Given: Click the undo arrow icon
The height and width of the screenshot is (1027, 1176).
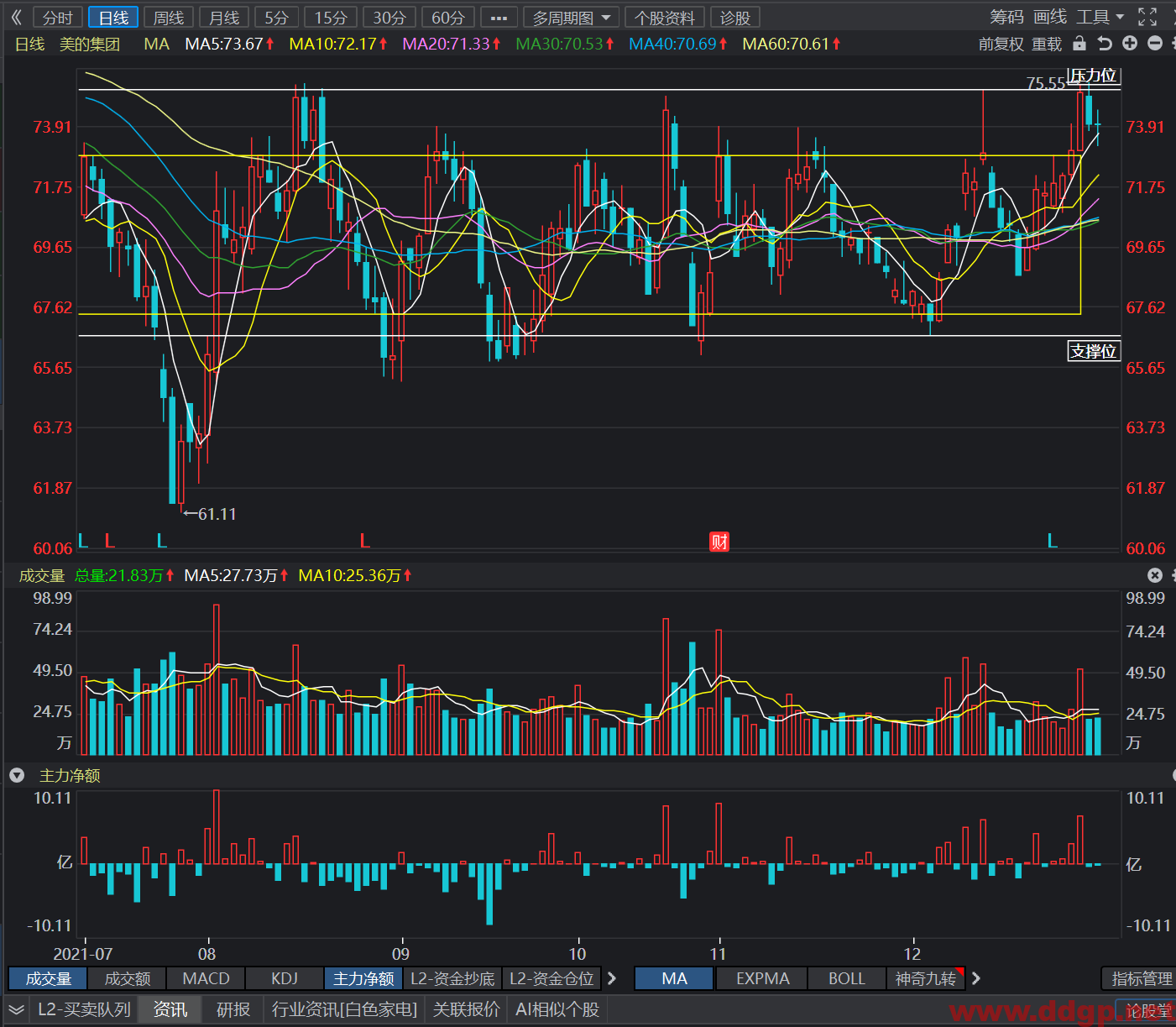Looking at the screenshot, I should point(1105,44).
